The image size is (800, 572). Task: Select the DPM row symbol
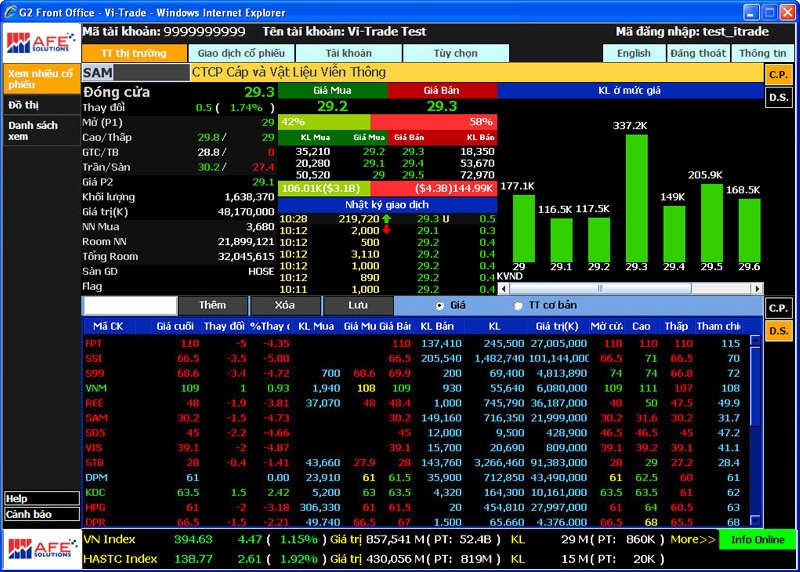96,478
